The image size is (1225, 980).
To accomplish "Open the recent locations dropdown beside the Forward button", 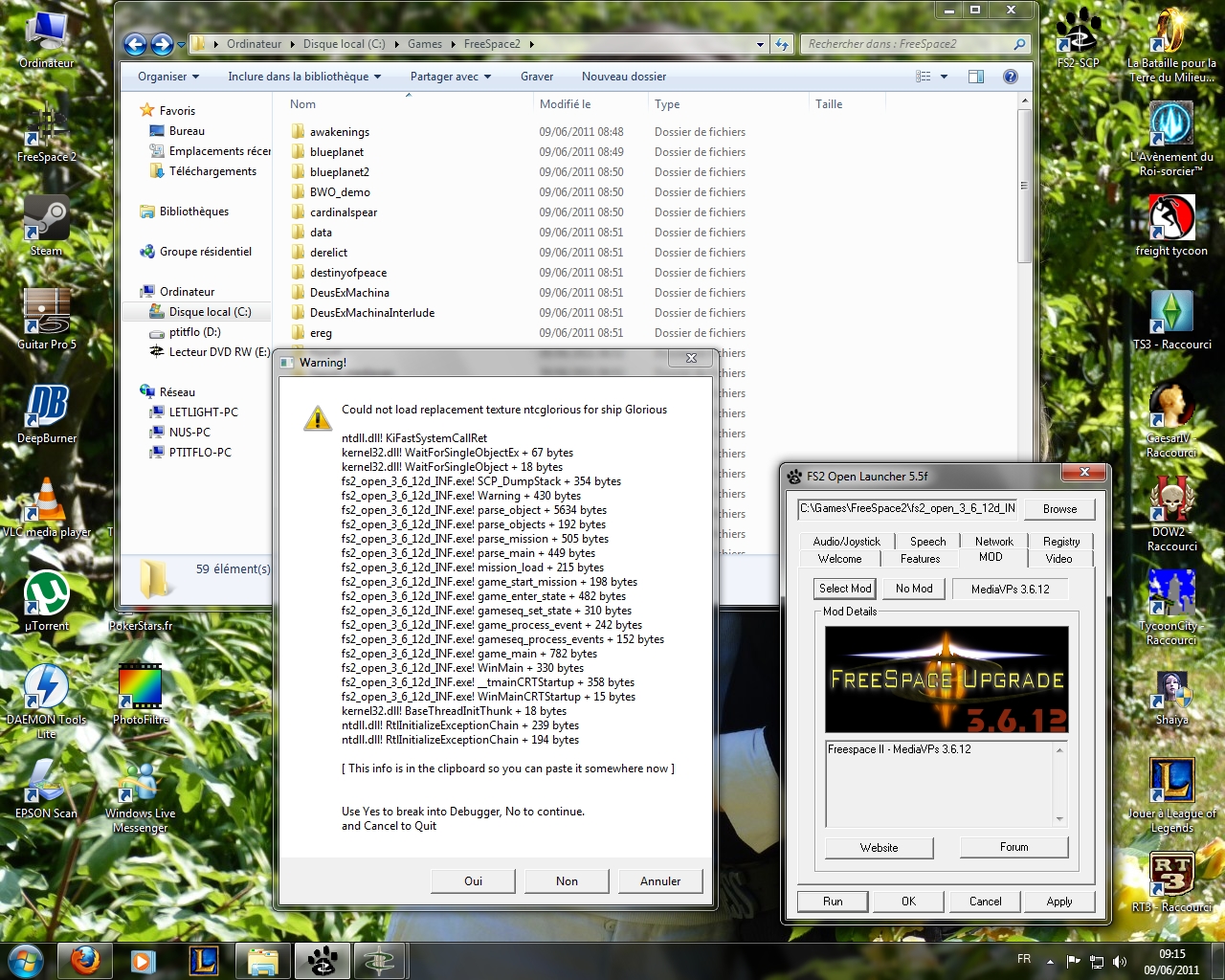I will tap(181, 44).
